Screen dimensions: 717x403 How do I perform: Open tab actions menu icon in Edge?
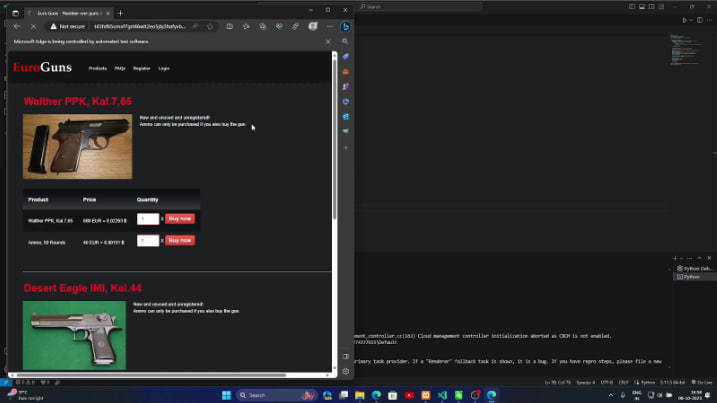point(16,13)
